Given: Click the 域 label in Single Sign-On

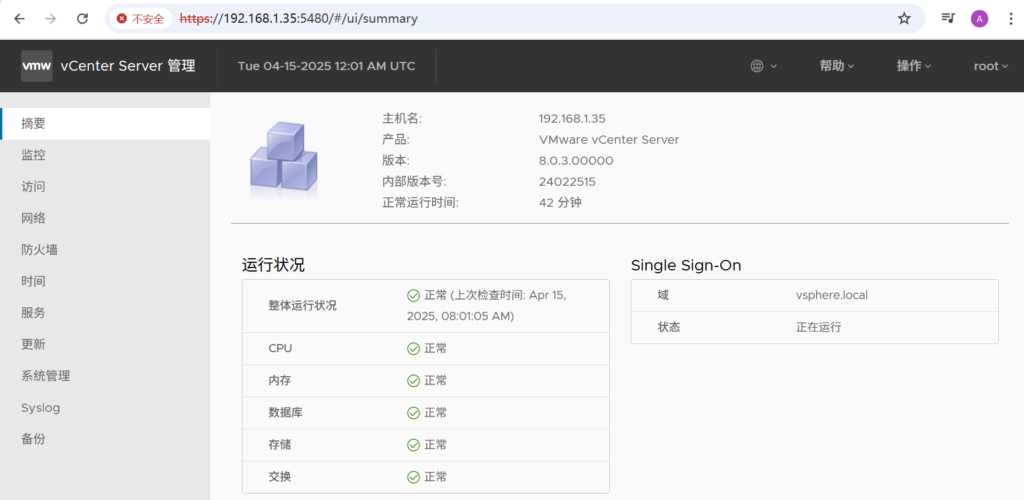Looking at the screenshot, I should (x=663, y=295).
